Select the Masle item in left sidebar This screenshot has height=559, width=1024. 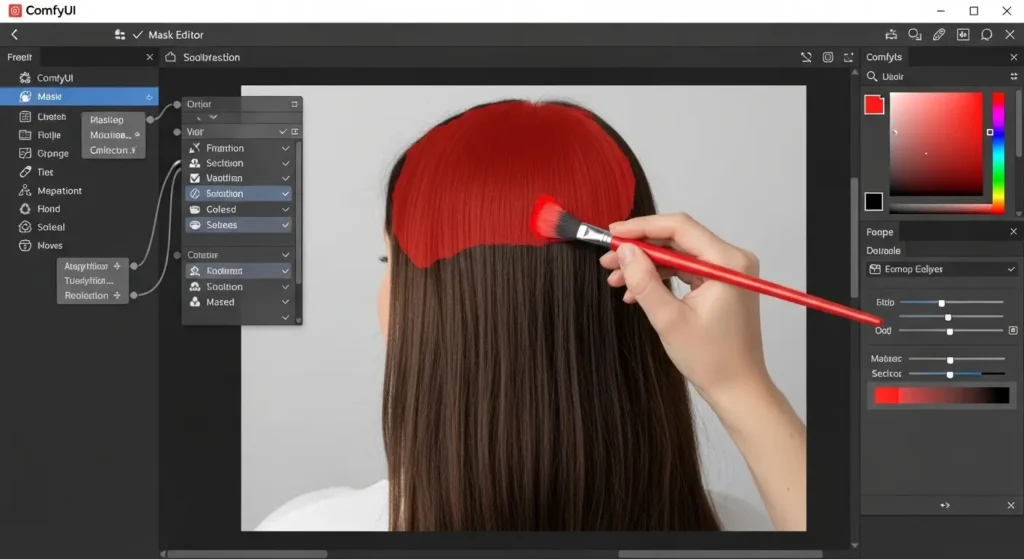coord(50,97)
